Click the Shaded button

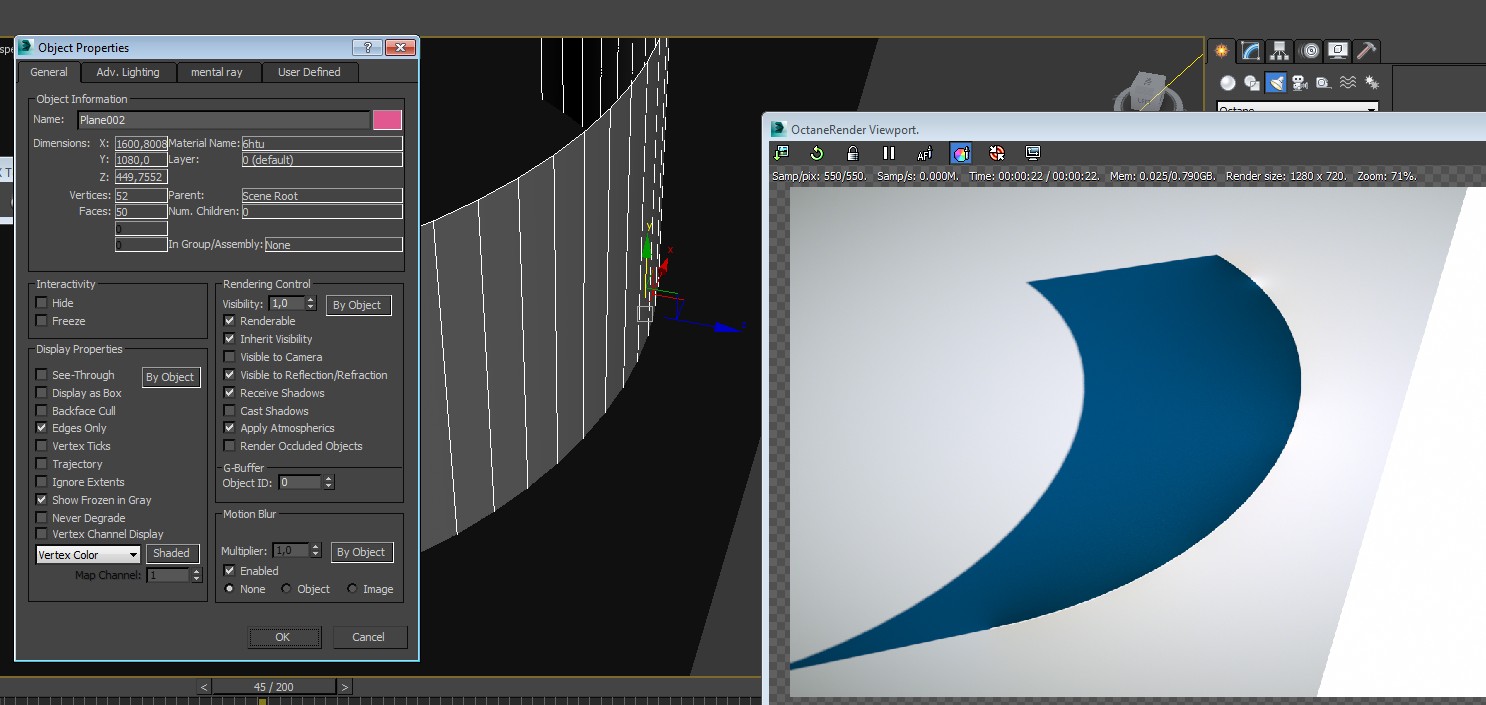click(171, 553)
